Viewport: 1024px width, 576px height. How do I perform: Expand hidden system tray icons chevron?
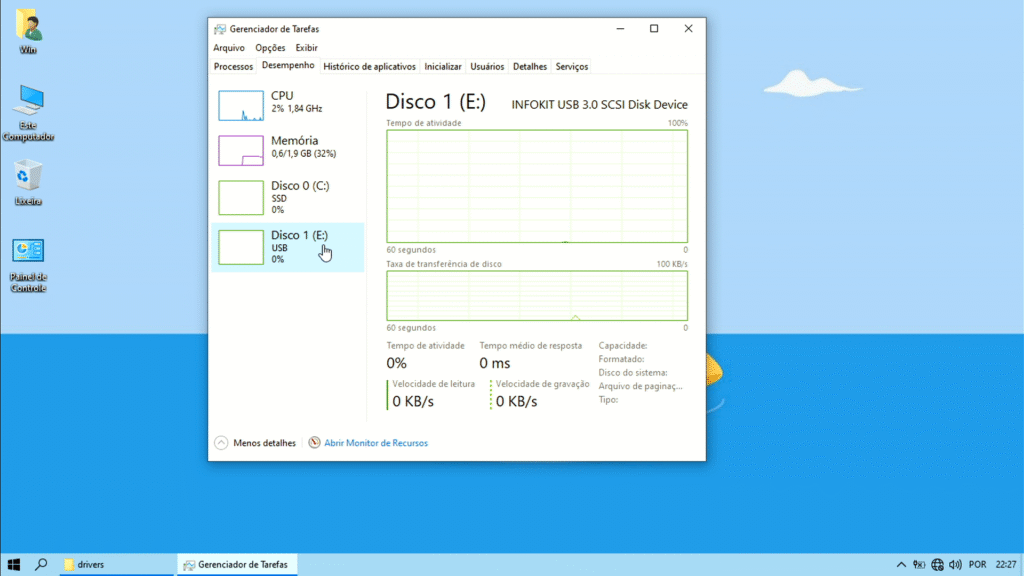(x=901, y=565)
